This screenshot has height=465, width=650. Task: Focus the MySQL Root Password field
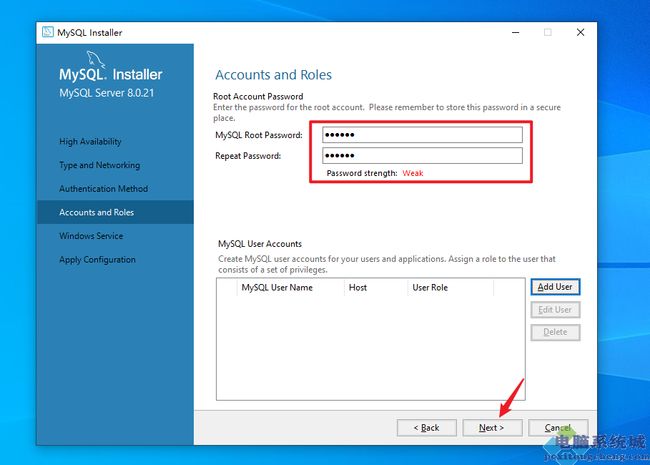click(x=422, y=135)
